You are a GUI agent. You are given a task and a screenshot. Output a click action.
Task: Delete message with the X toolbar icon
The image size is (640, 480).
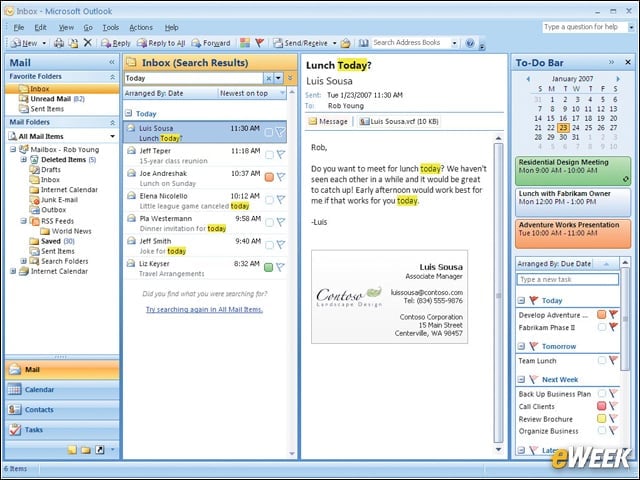[x=87, y=42]
